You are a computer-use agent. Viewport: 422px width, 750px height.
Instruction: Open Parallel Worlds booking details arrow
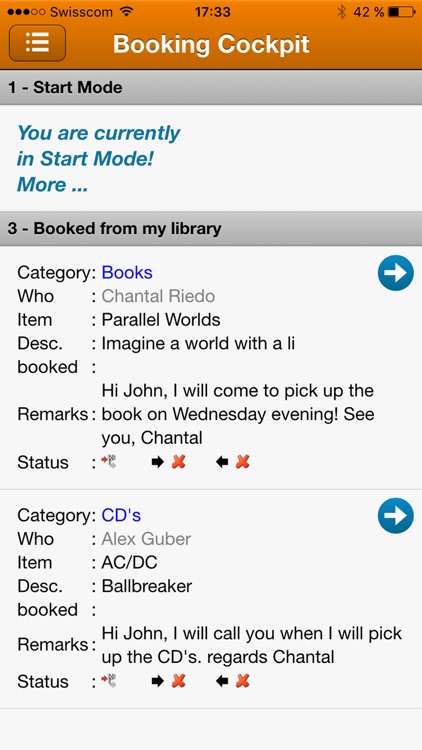(x=395, y=273)
